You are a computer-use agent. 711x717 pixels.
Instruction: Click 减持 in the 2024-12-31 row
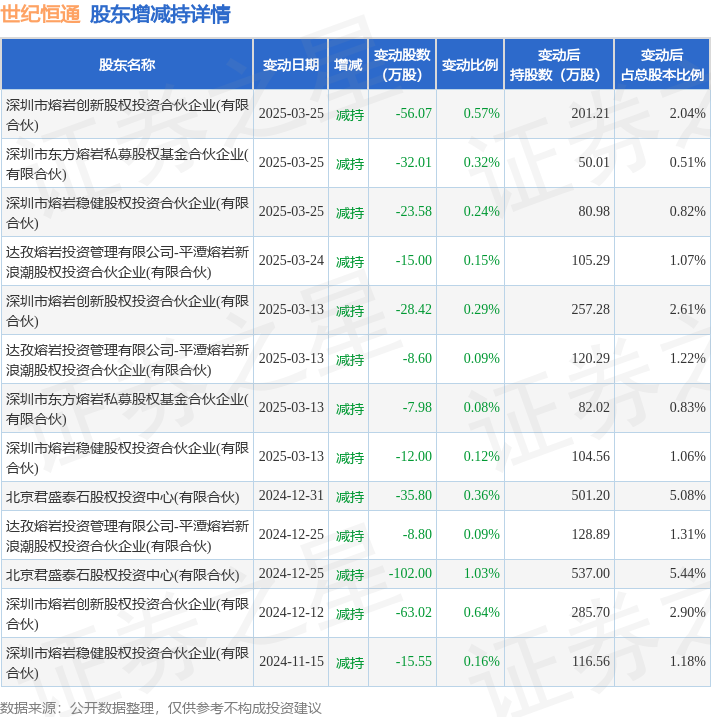350,497
